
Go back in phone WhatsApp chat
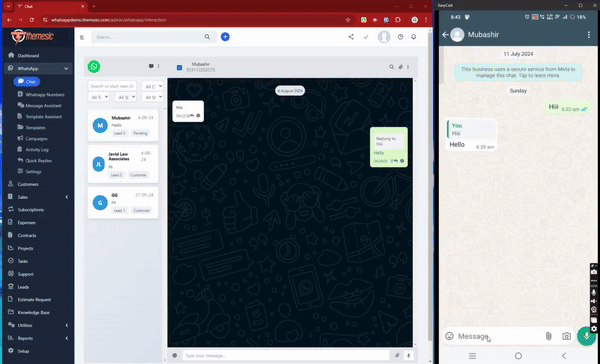(445, 34)
